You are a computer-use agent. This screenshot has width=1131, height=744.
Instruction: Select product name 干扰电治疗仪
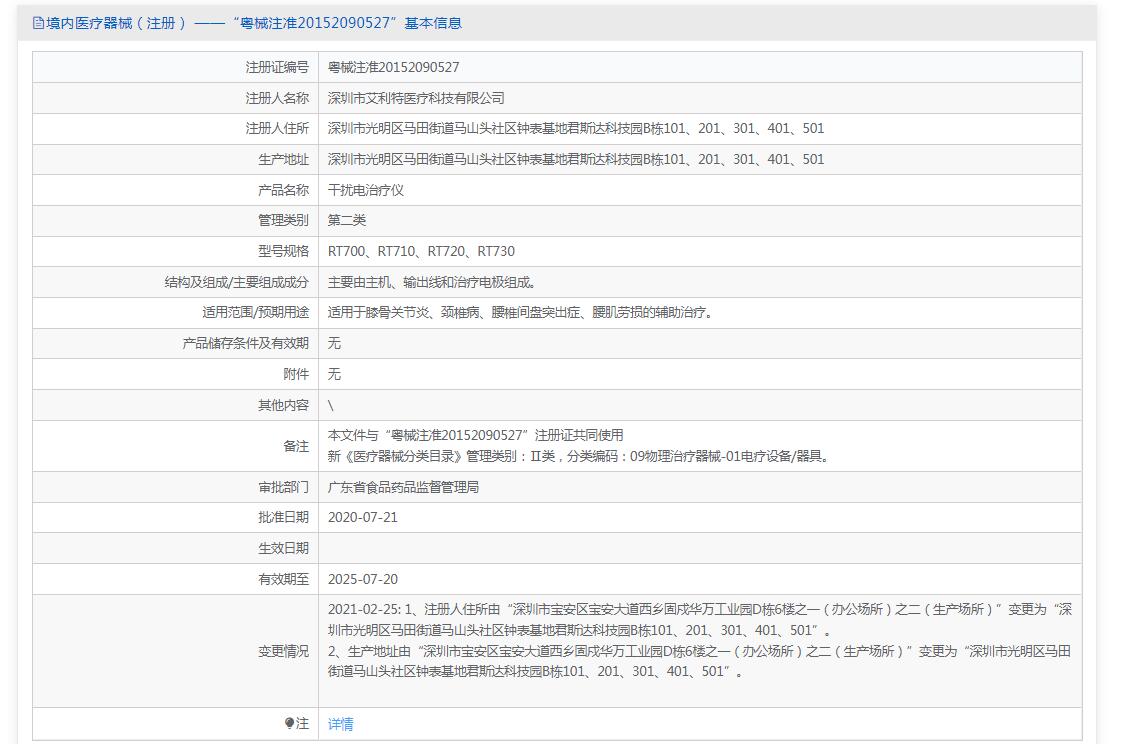[366, 190]
